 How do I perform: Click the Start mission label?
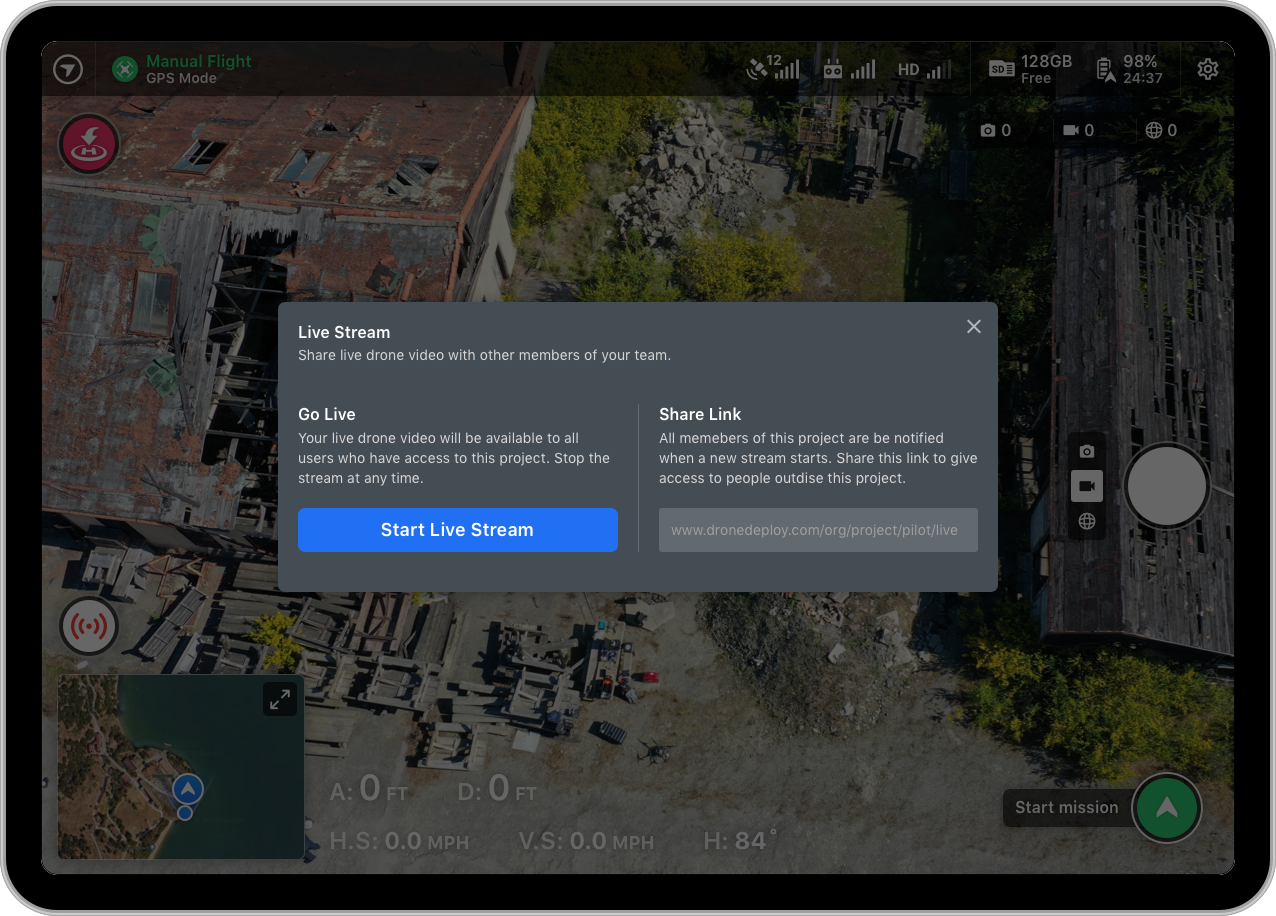[x=1067, y=808]
